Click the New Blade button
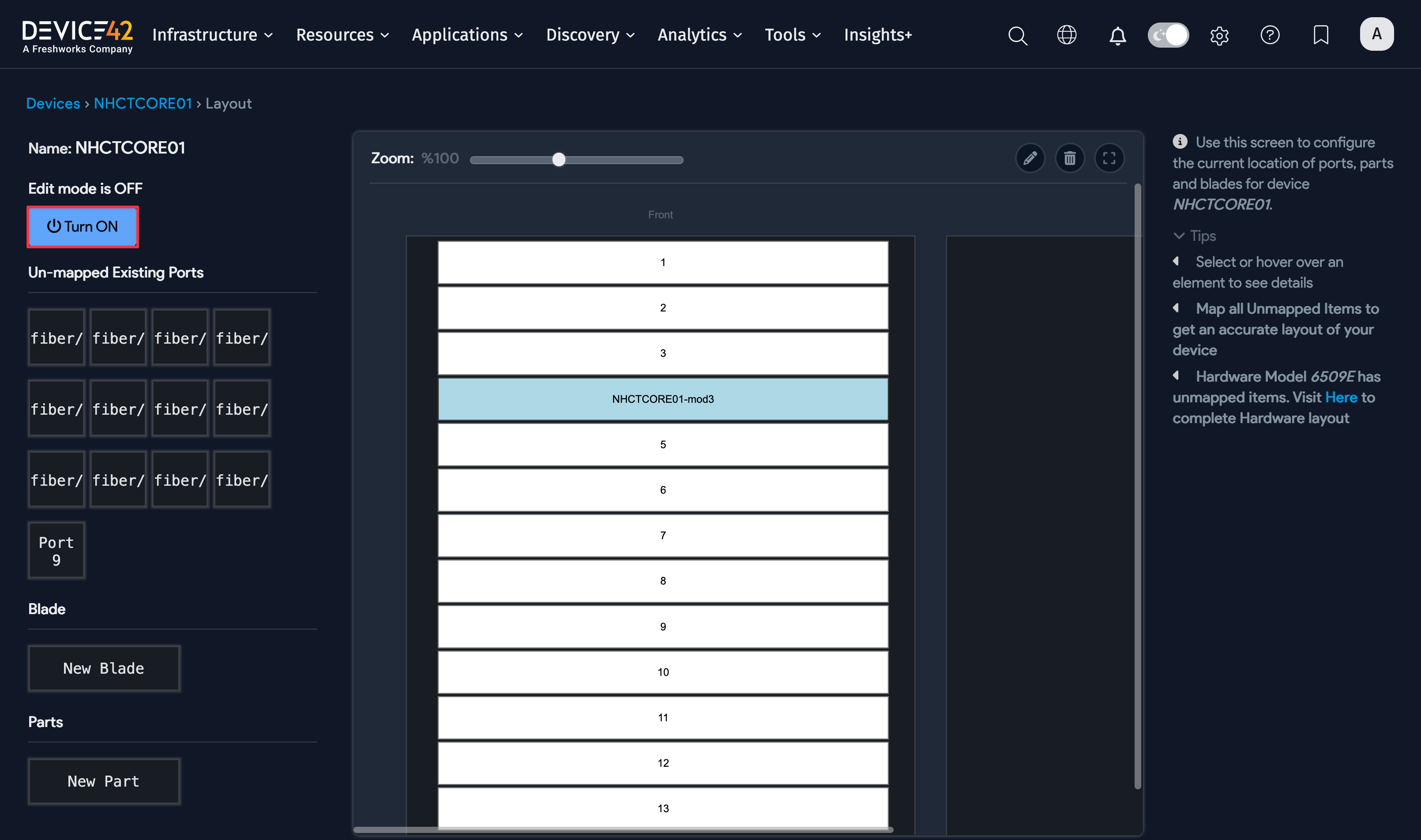1421x840 pixels. 104,668
